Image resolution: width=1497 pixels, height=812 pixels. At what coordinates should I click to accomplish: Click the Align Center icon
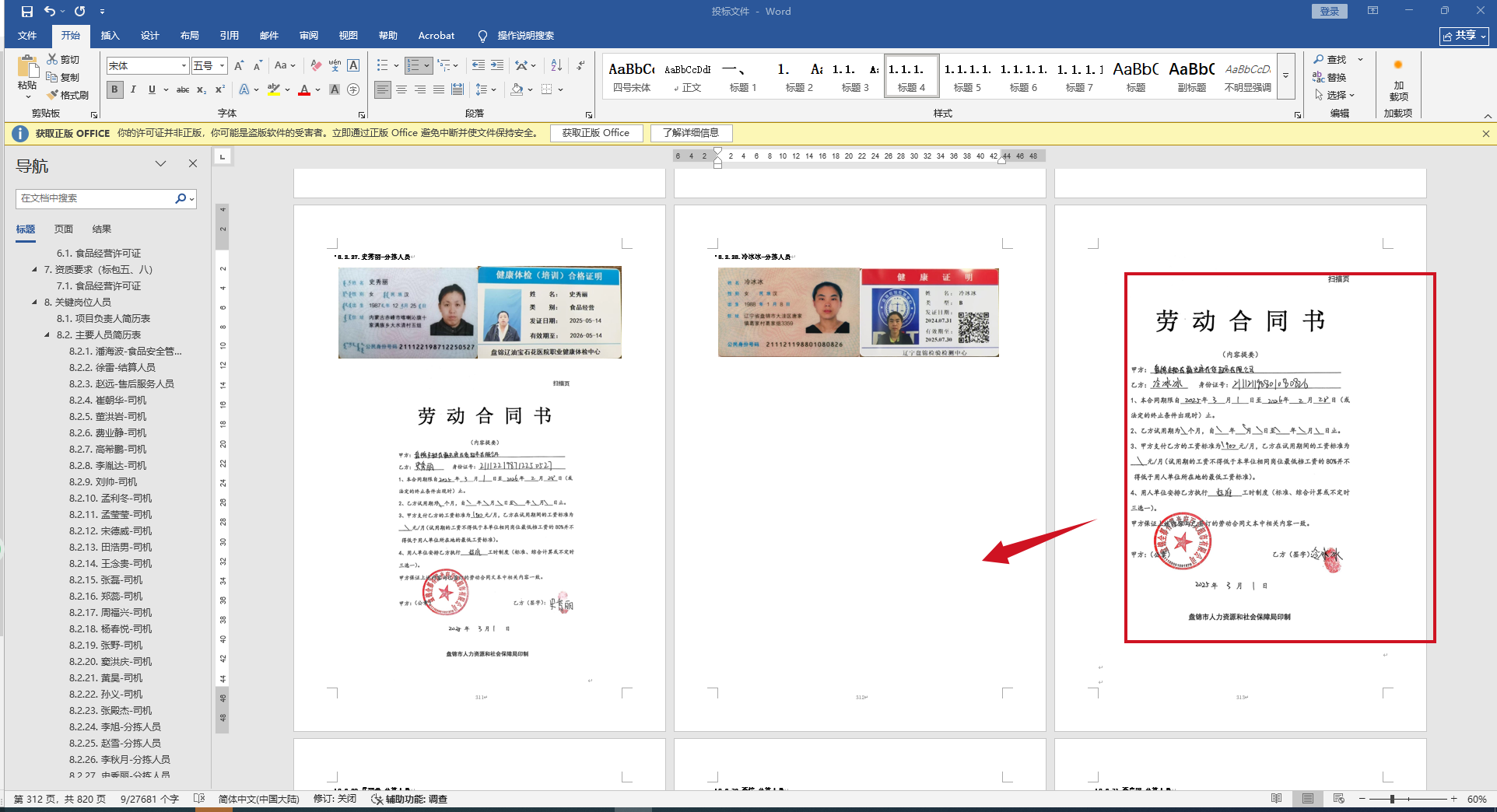point(401,89)
